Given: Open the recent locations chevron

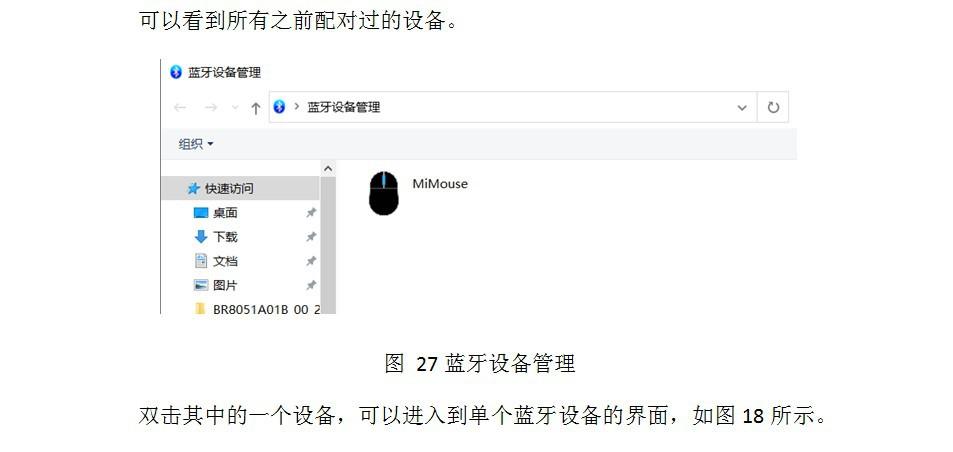Looking at the screenshot, I should point(235,108).
